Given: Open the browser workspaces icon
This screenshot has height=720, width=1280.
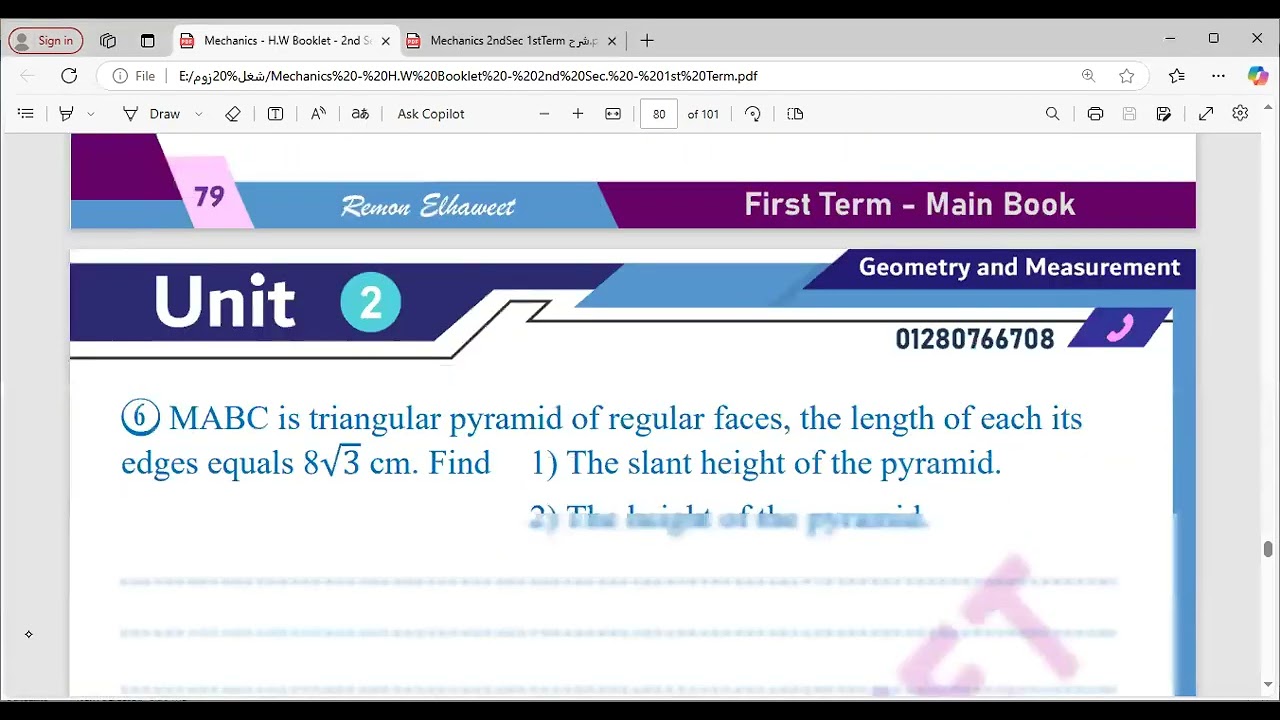Looking at the screenshot, I should click(x=108, y=41).
